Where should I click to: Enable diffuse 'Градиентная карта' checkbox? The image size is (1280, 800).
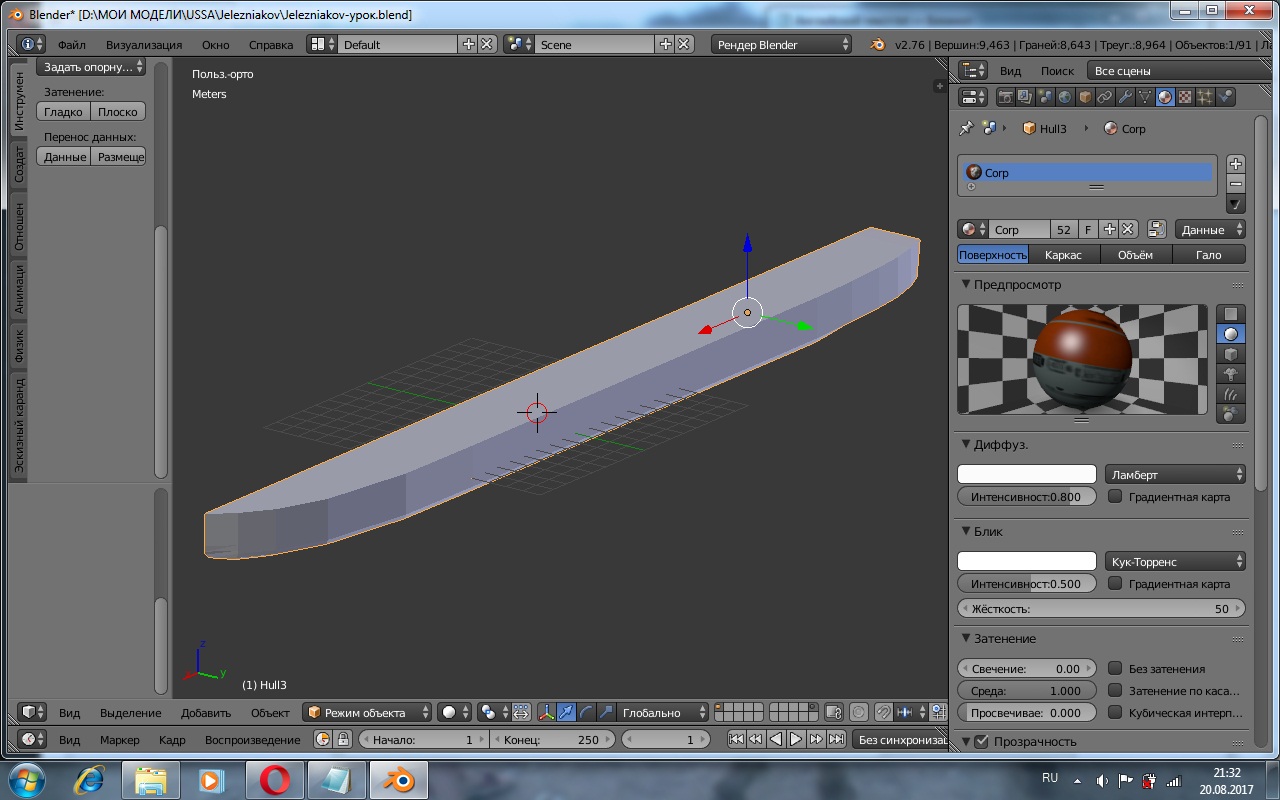point(1116,497)
